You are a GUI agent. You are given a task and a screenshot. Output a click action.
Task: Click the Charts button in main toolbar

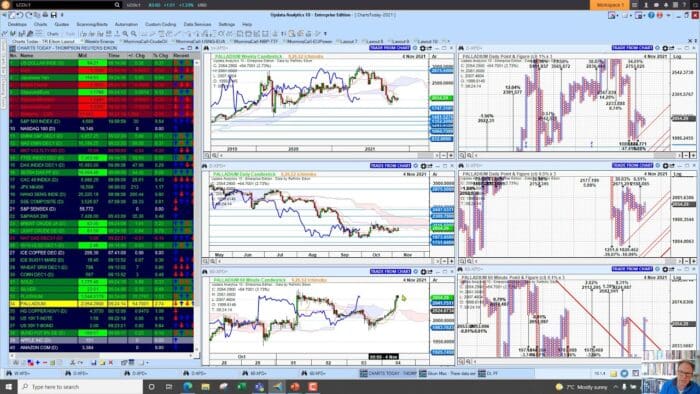pyautogui.click(x=53, y=33)
